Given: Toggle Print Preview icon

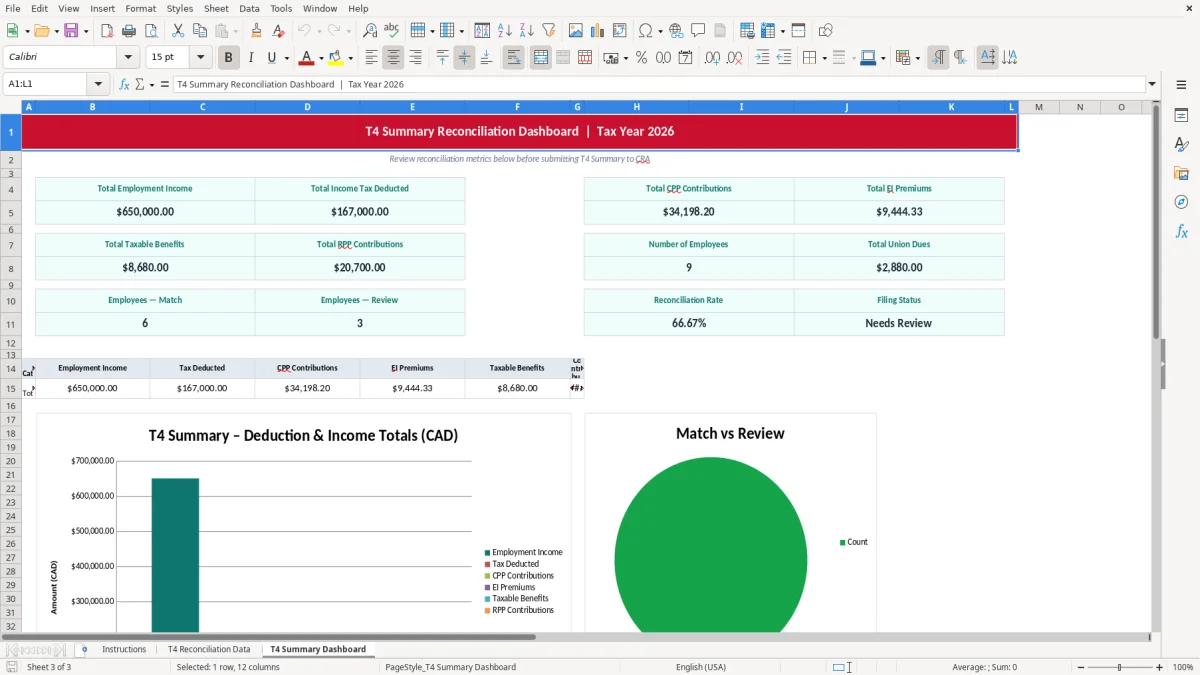Looking at the screenshot, I should pos(150,31).
